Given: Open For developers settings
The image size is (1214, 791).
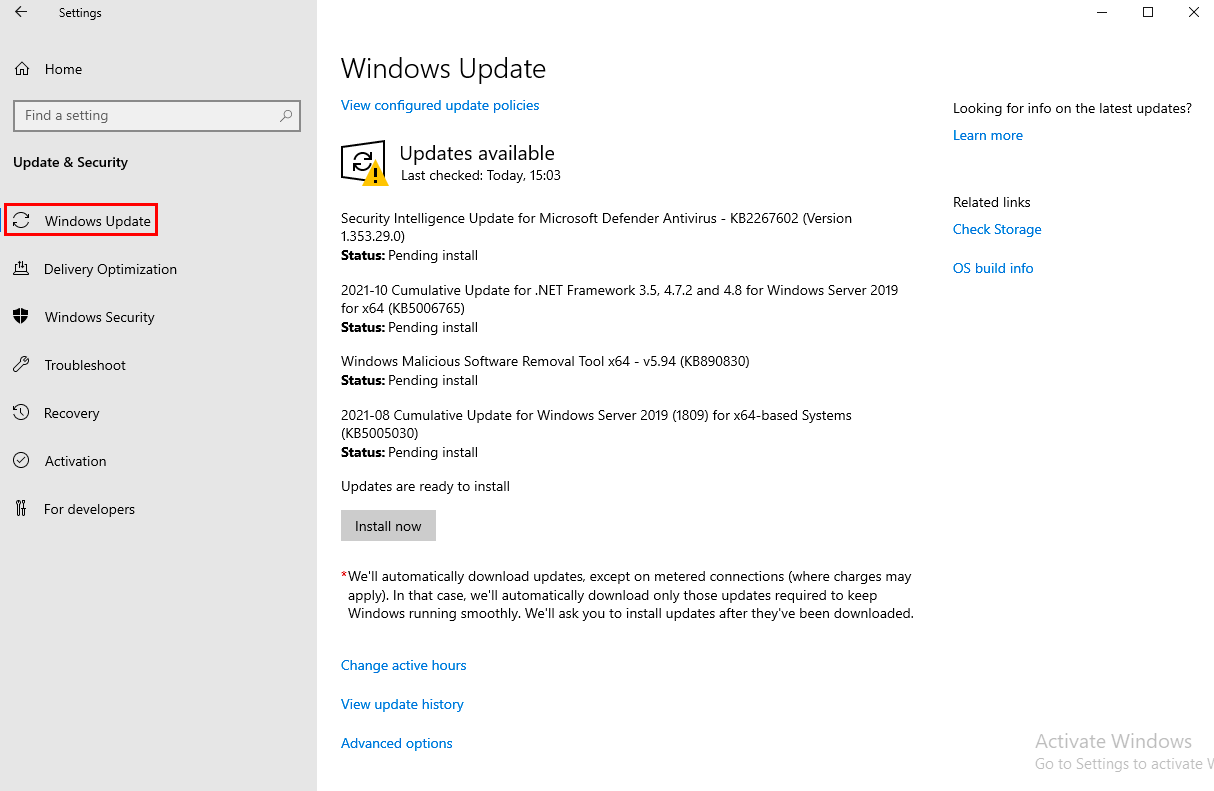Looking at the screenshot, I should pyautogui.click(x=89, y=509).
